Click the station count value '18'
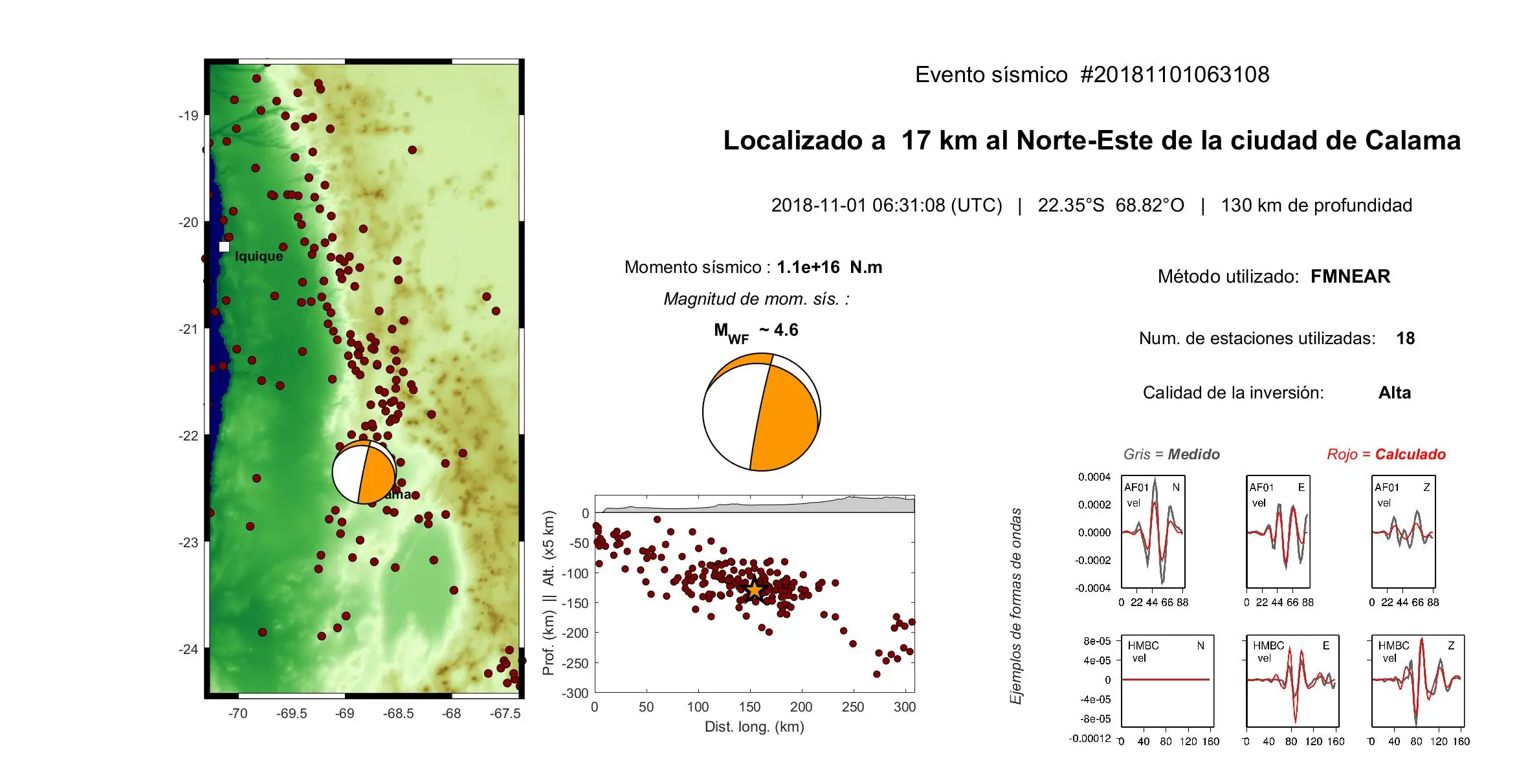 click(x=1405, y=338)
